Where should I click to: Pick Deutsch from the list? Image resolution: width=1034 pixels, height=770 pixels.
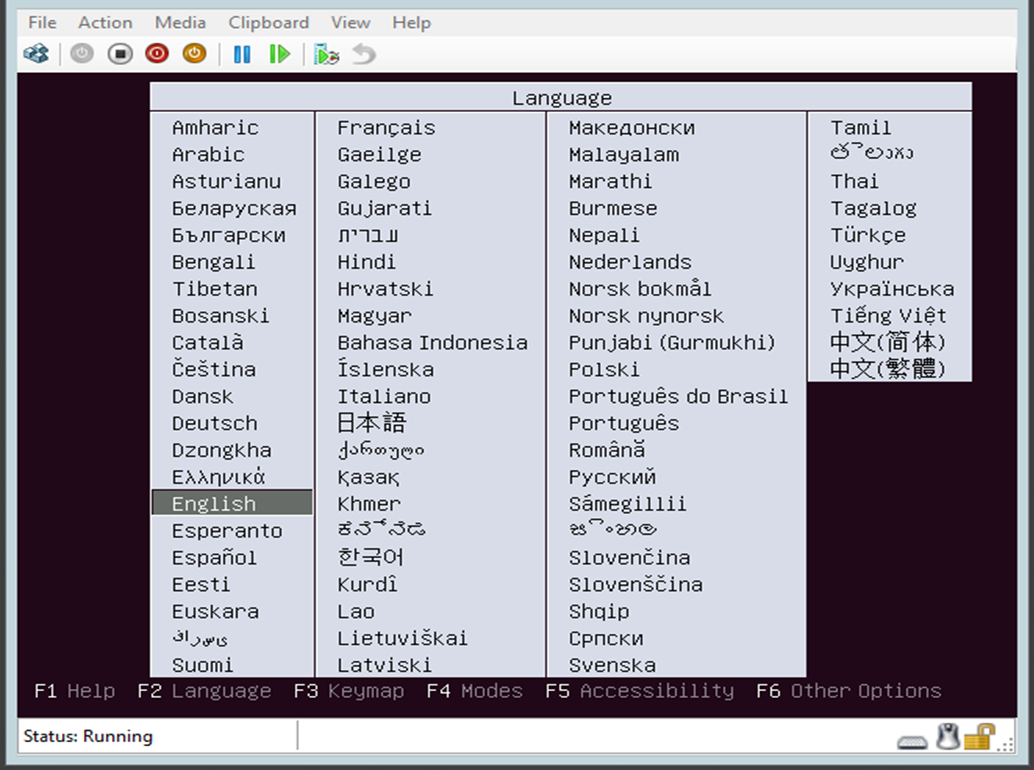coord(214,423)
